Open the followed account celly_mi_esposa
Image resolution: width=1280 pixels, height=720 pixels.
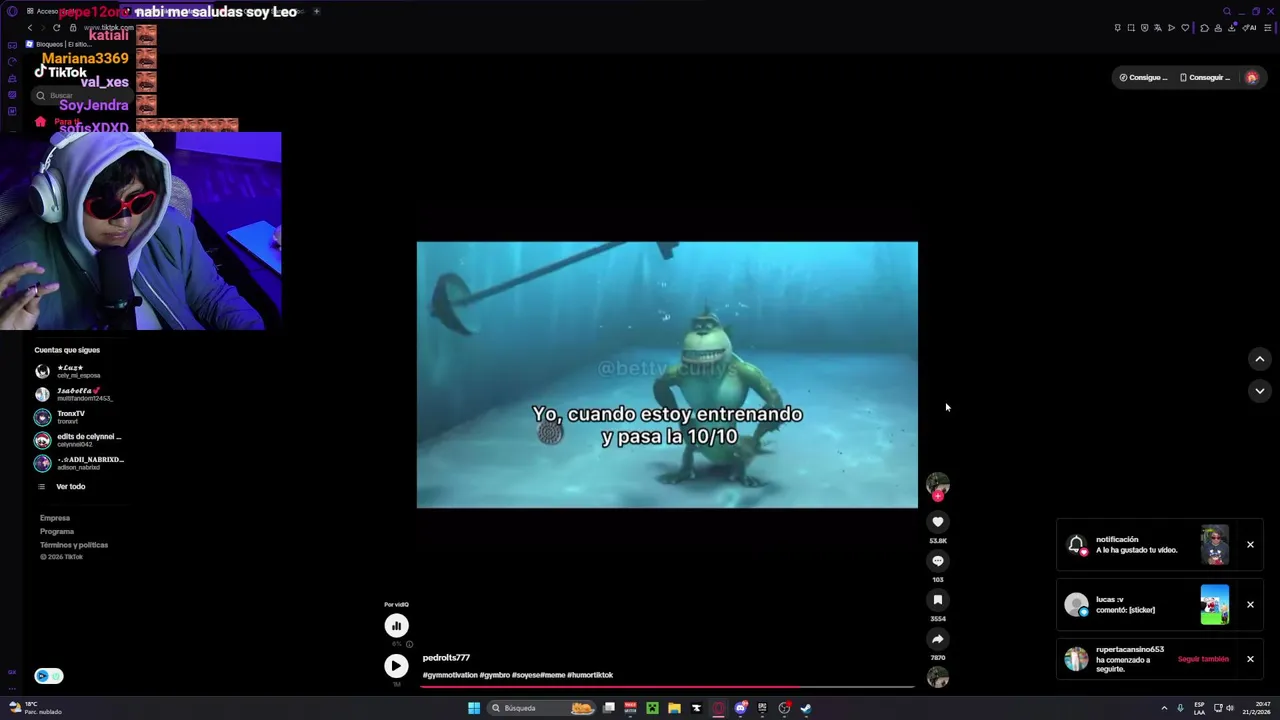(x=80, y=371)
